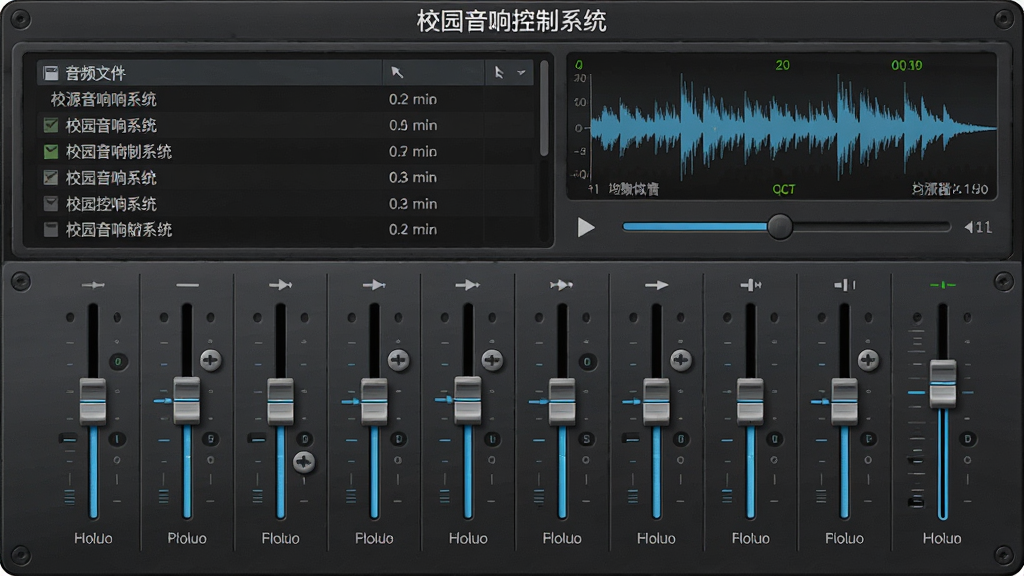Click the pan icon atop channel nine

click(844, 285)
